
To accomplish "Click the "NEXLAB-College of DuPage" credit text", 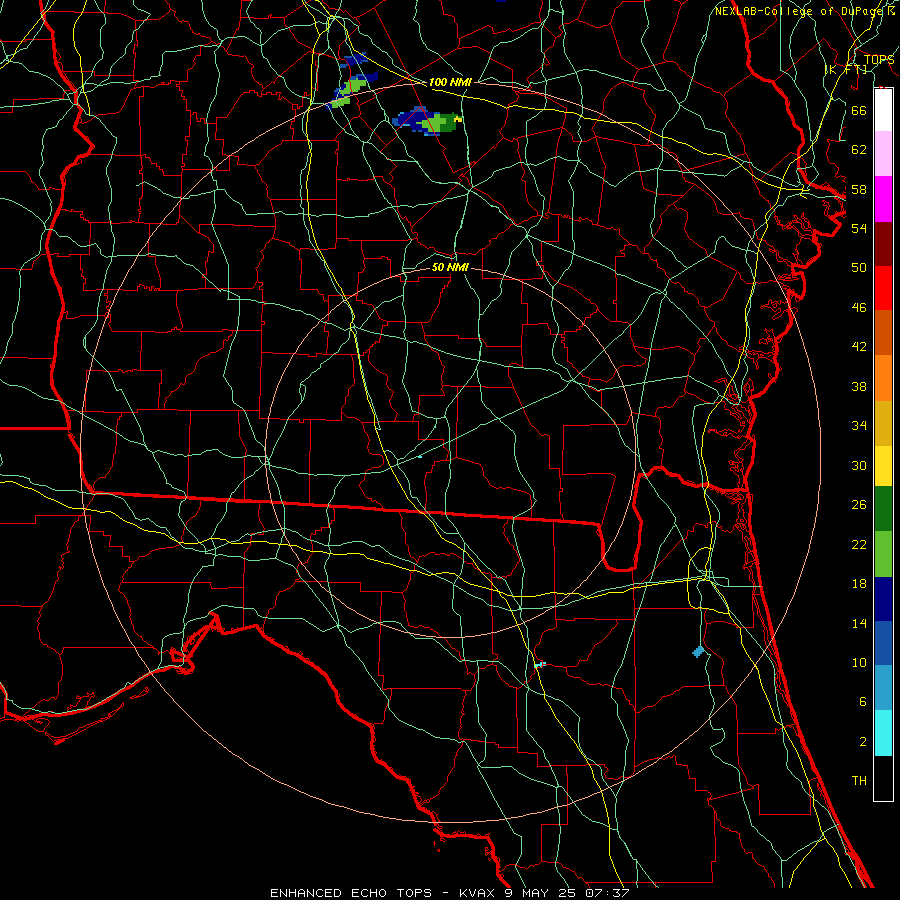I will pyautogui.click(x=798, y=11).
